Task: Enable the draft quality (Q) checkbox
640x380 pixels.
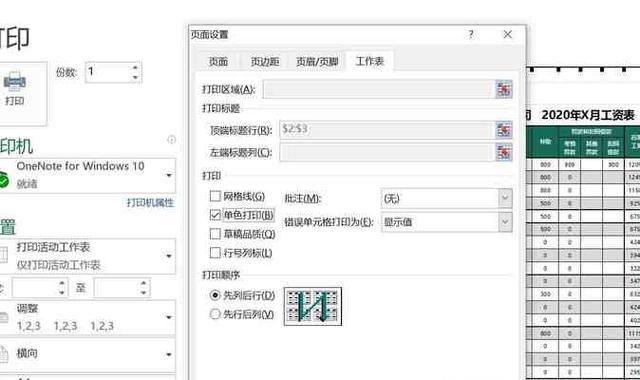Action: click(x=215, y=234)
